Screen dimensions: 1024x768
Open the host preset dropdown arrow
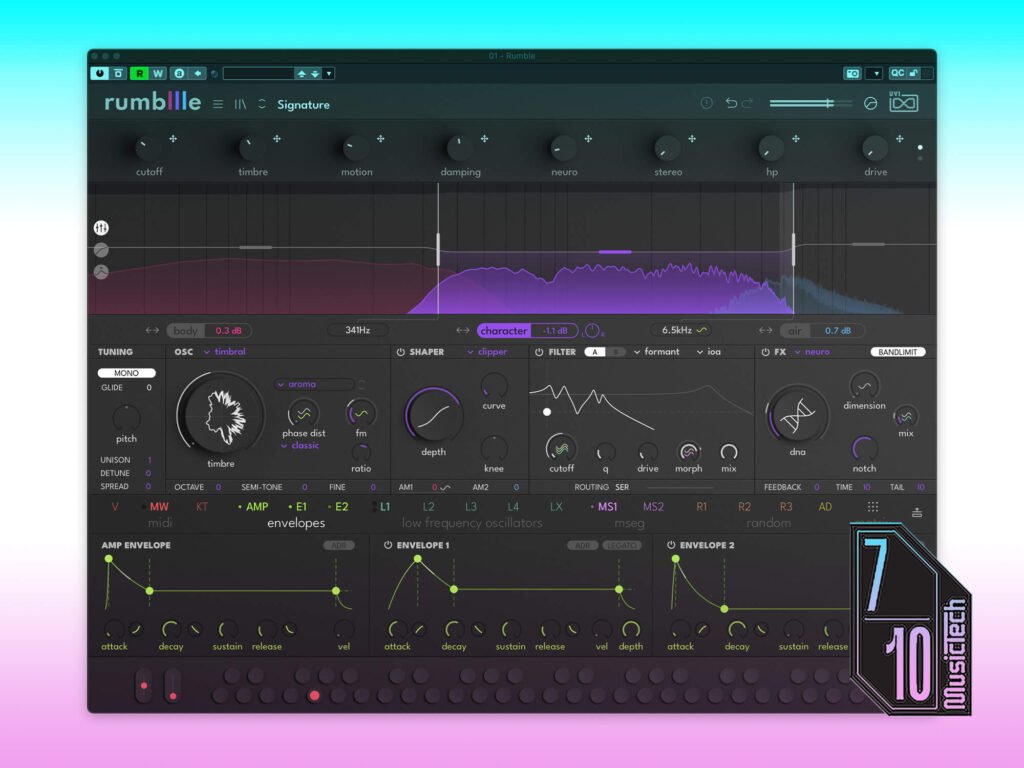pyautogui.click(x=329, y=74)
